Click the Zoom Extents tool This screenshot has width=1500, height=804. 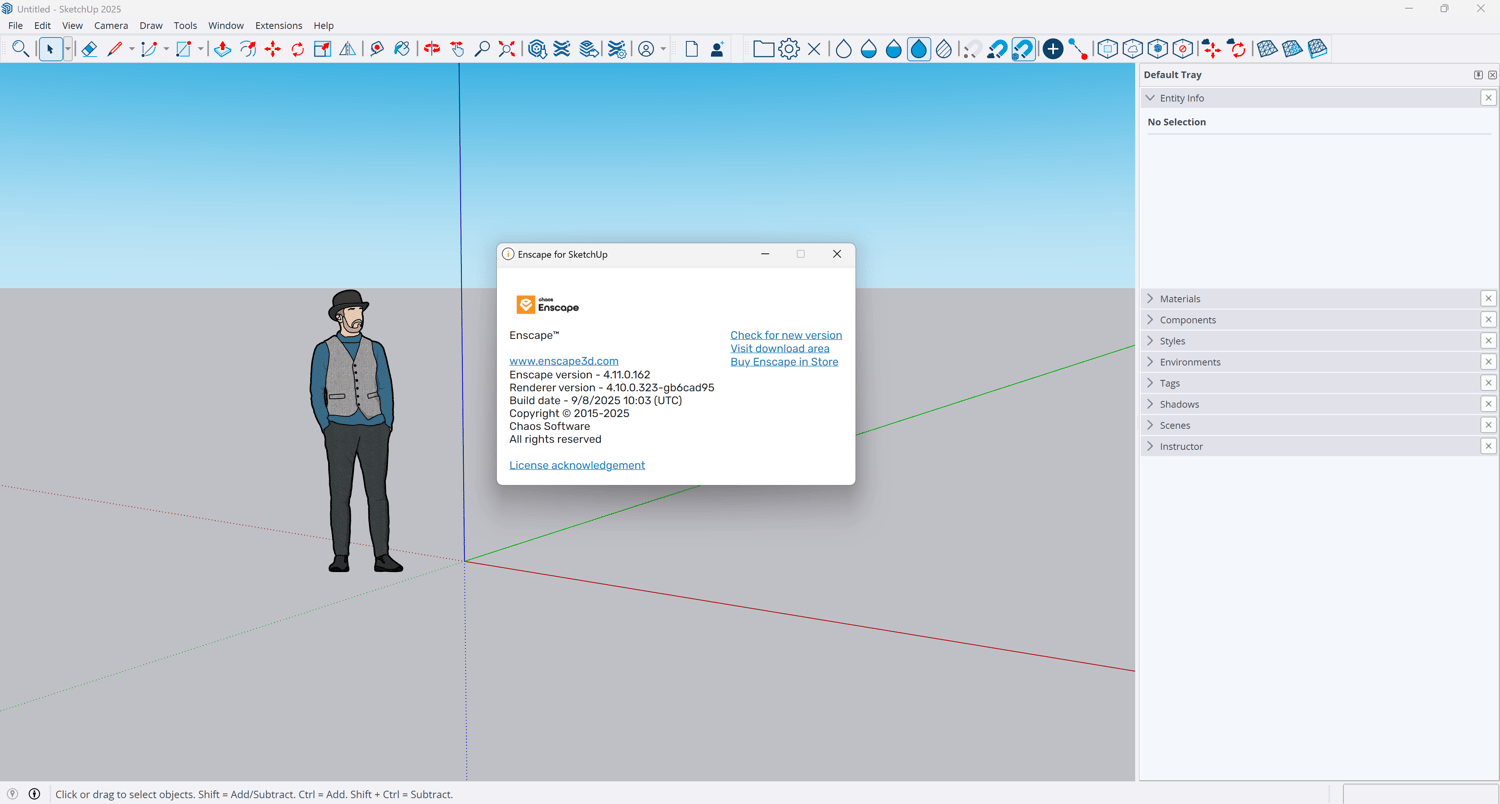[507, 49]
